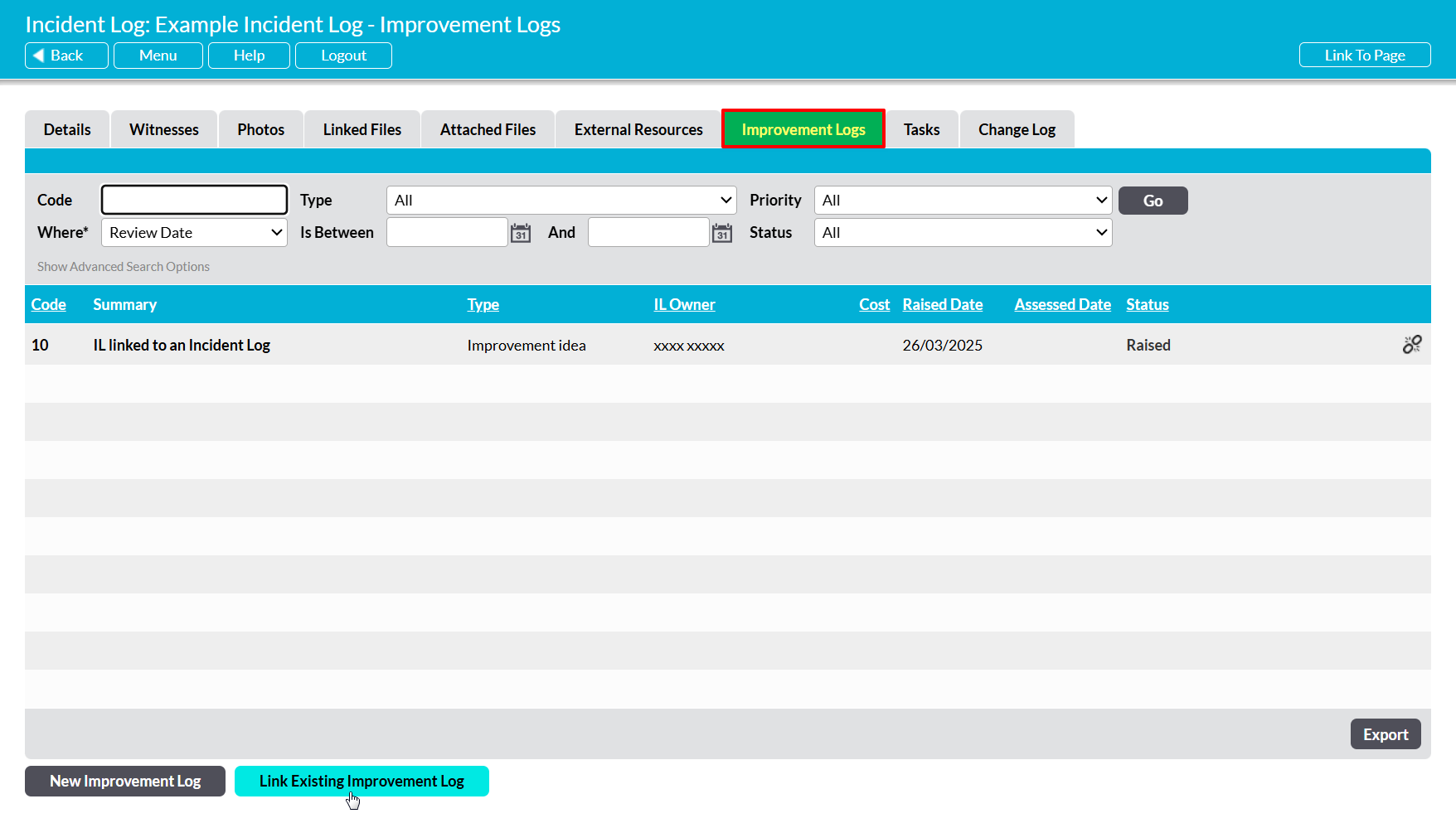The height and width of the screenshot is (823, 1456).
Task: Go back using the Back button
Action: (66, 56)
